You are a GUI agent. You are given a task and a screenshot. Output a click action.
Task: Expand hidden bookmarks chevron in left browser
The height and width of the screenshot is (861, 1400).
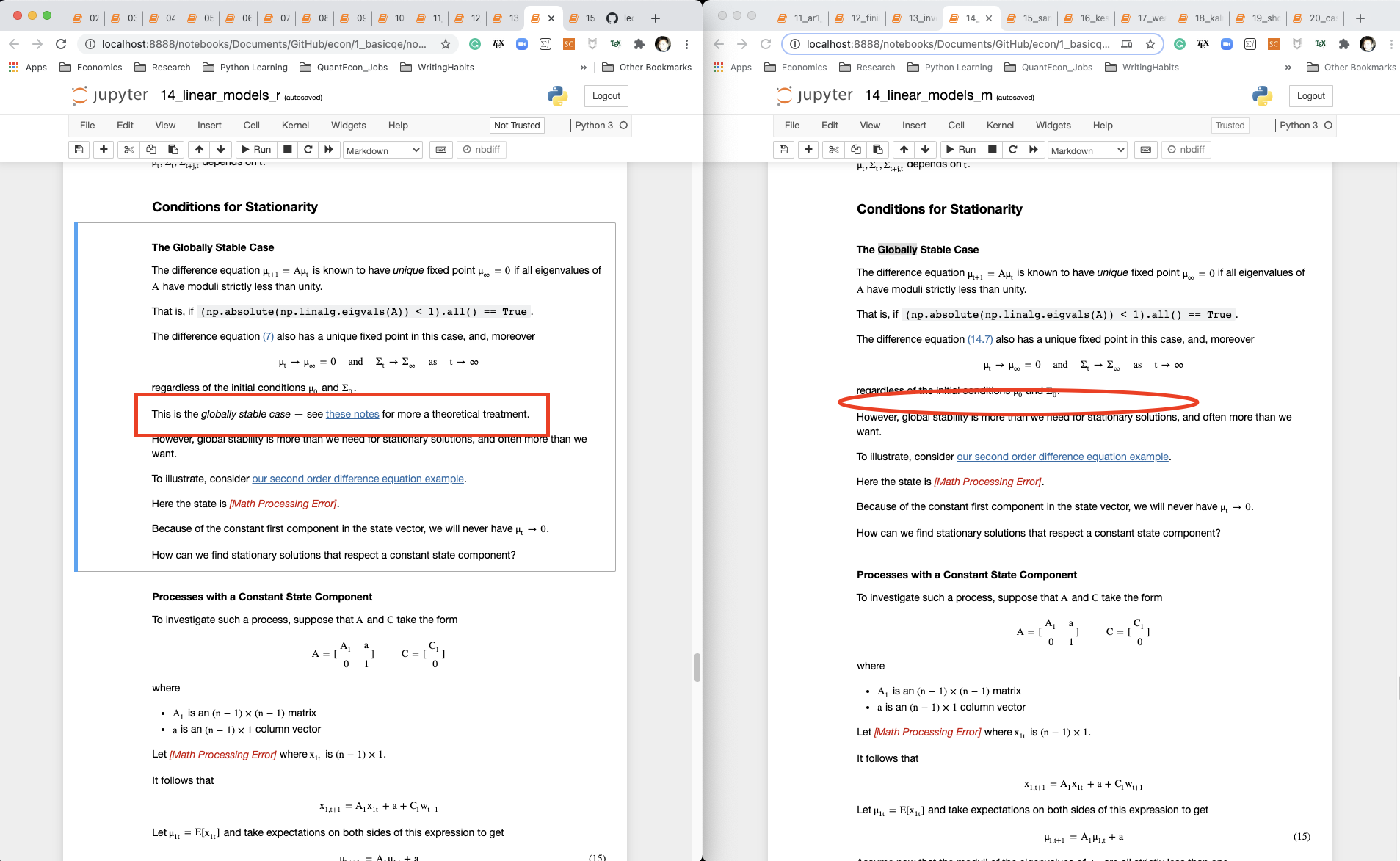(584, 67)
